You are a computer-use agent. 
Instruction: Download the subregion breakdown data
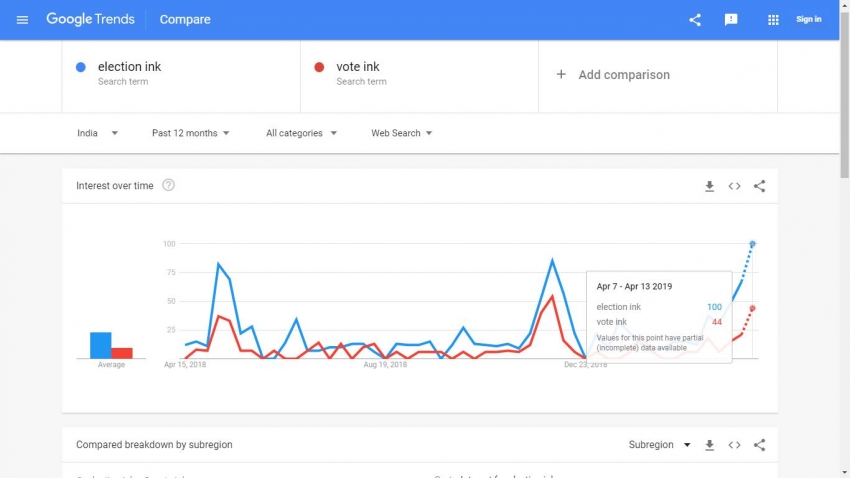click(x=710, y=445)
